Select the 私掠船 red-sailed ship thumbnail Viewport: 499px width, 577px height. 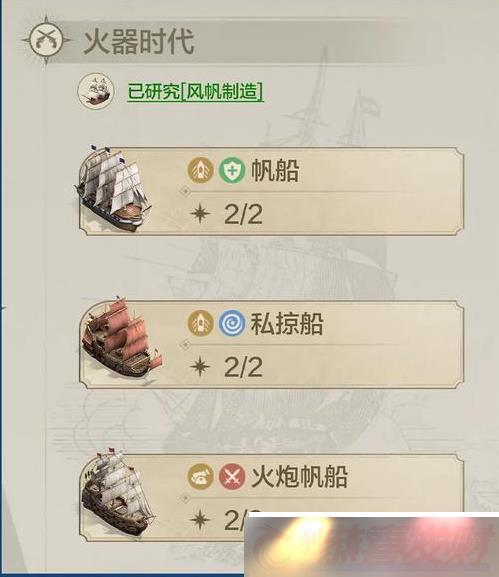(120, 341)
